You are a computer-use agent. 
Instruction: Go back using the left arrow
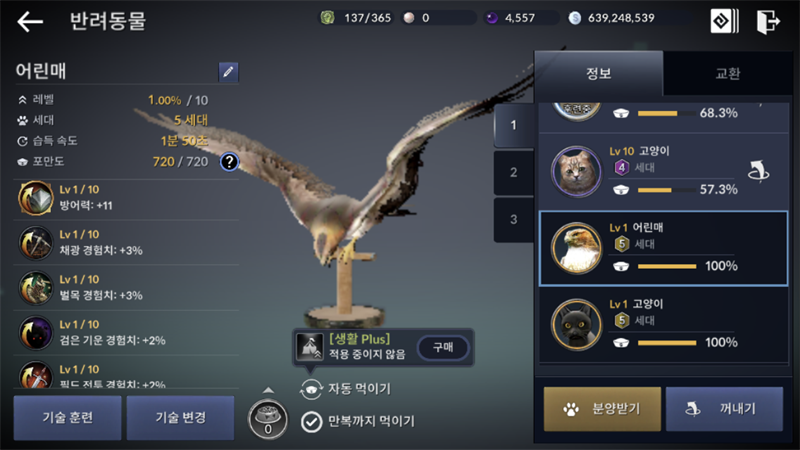click(x=30, y=21)
